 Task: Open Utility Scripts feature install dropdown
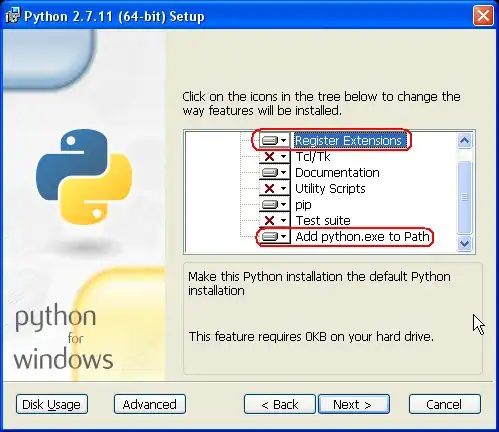coord(274,188)
